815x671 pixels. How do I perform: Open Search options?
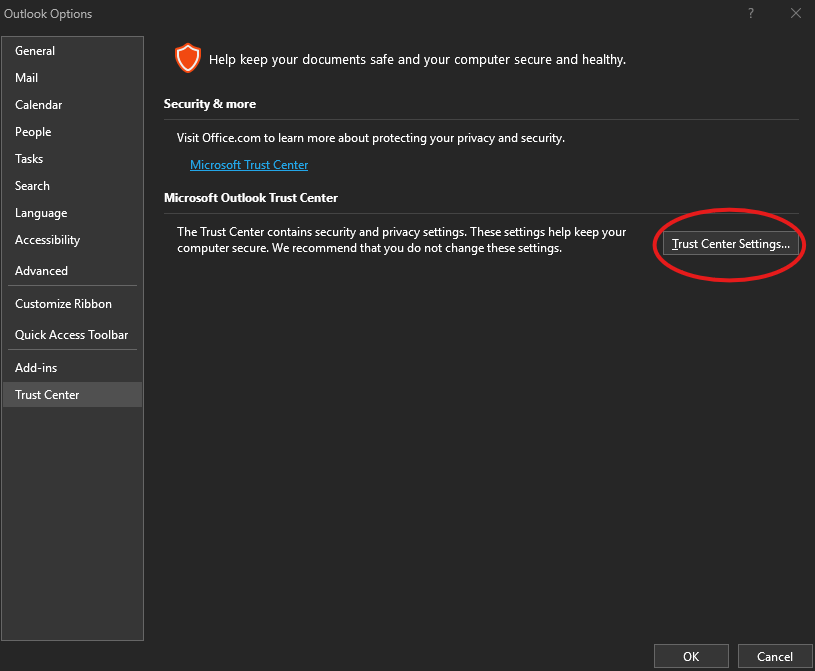(32, 185)
